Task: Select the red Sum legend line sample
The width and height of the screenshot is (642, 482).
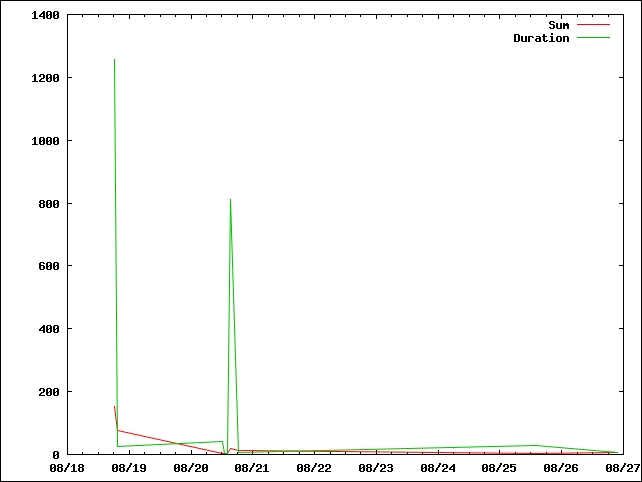Action: (x=593, y=25)
